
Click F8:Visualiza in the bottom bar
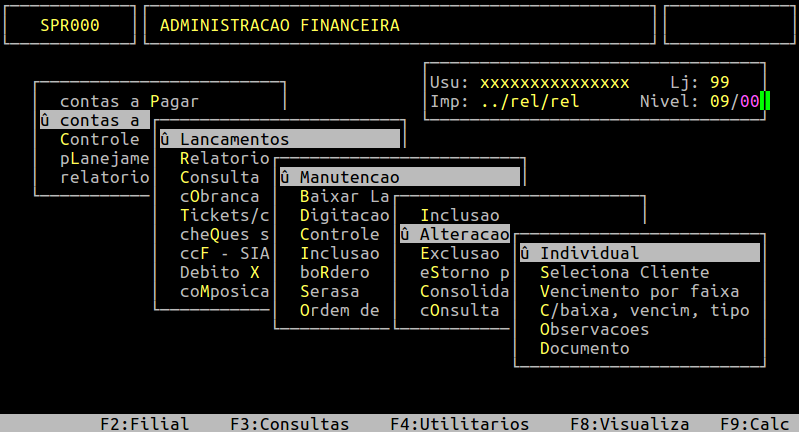click(629, 423)
